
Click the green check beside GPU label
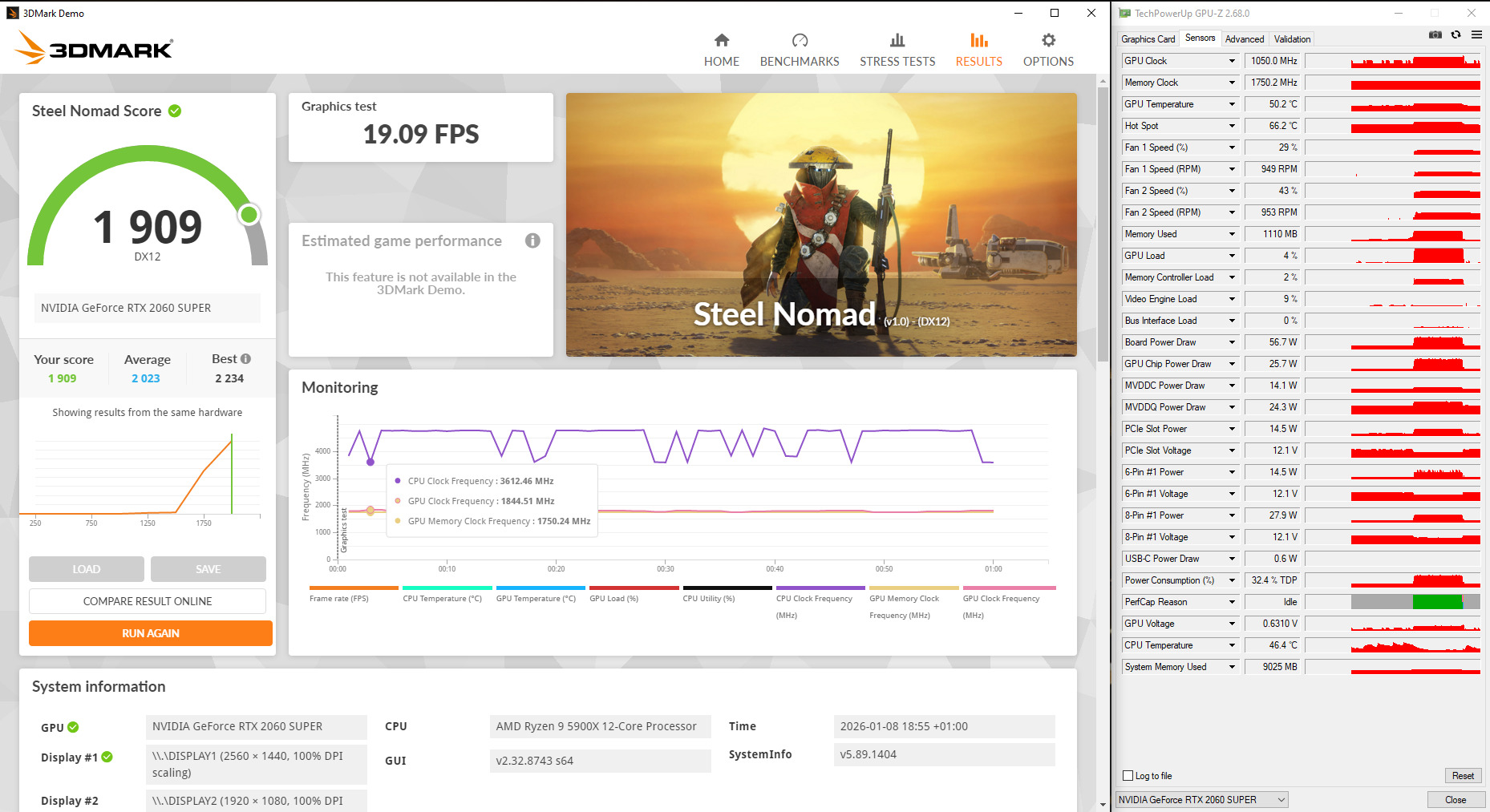coord(73,727)
